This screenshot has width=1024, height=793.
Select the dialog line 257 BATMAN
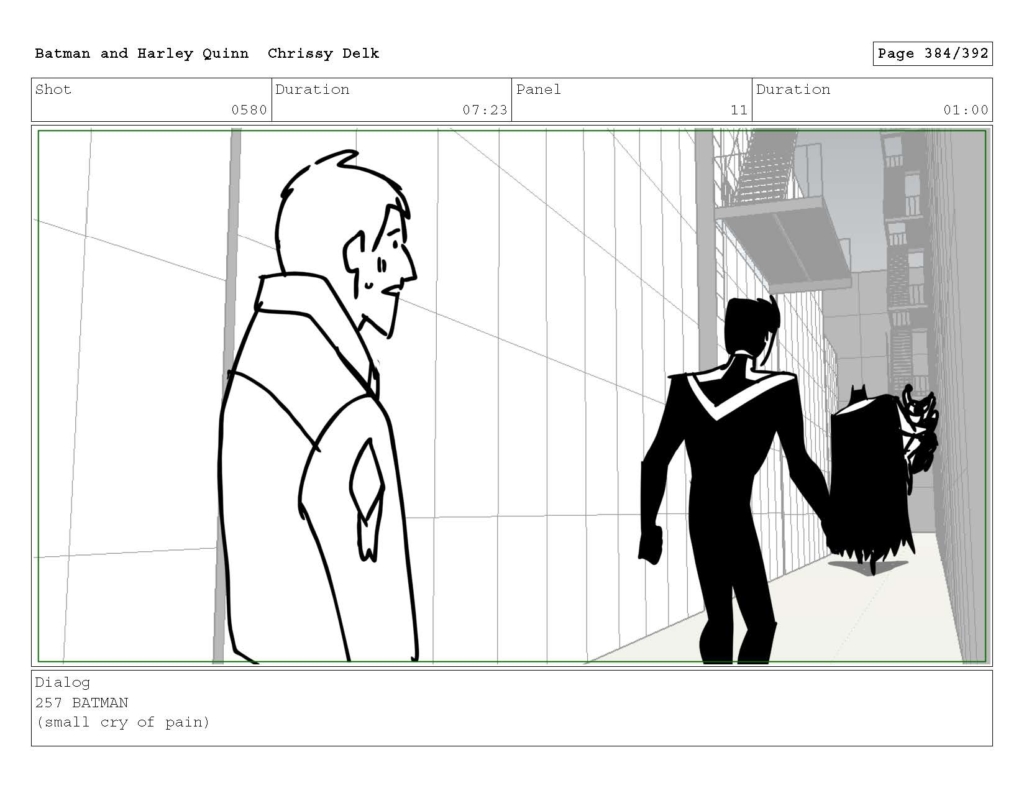(82, 703)
